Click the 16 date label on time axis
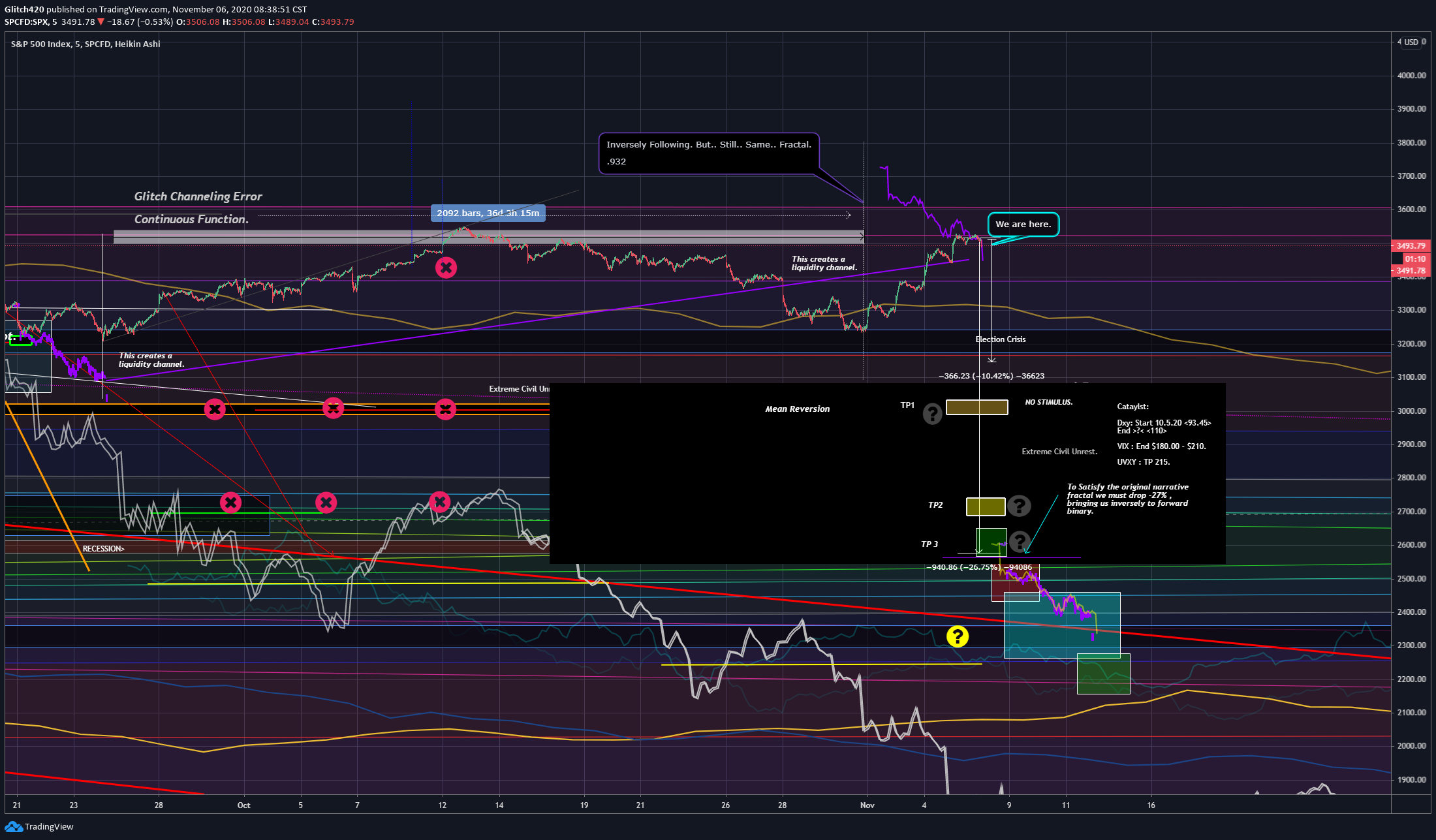 [1151, 805]
